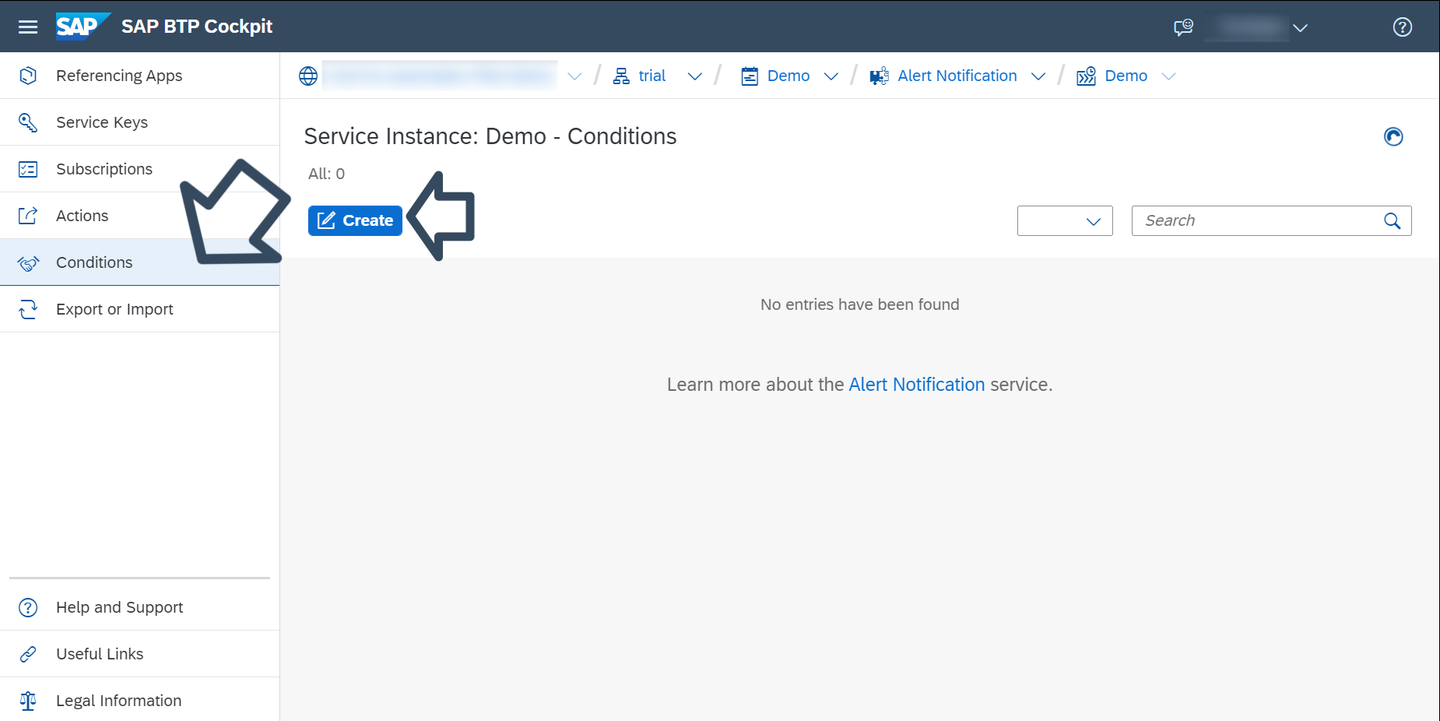Viewport: 1440px width, 721px height.
Task: Click the Demo space breadcrumb link
Action: pyautogui.click(x=788, y=76)
